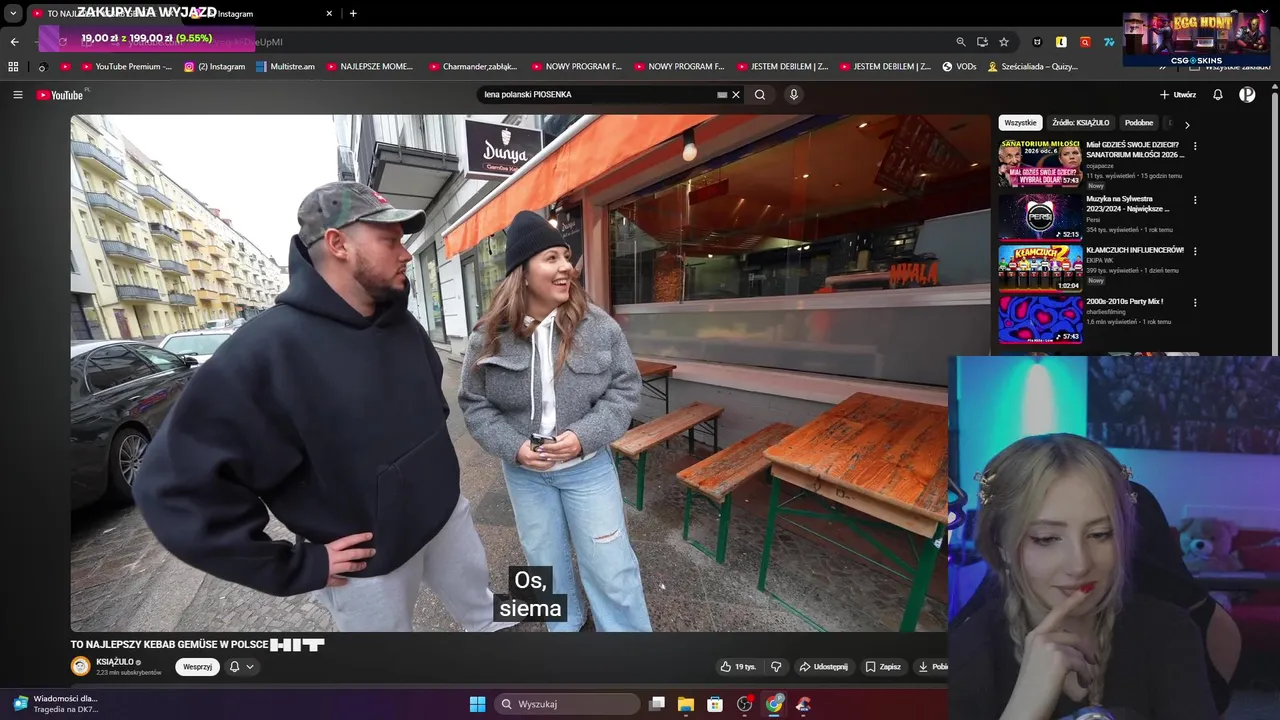The height and width of the screenshot is (720, 1280).
Task: Click the Udostępnij share button
Action: (x=823, y=667)
